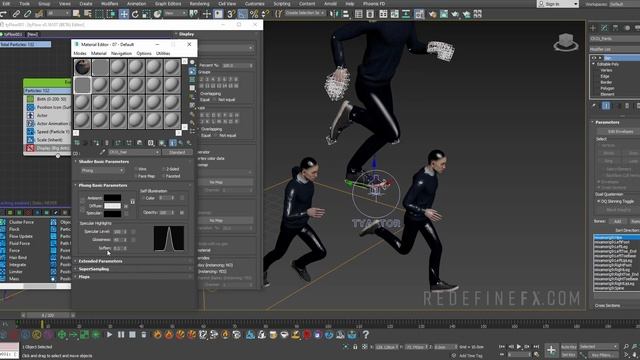Click the selection lock icon in status bar
The height and width of the screenshot is (360, 640).
(355, 347)
